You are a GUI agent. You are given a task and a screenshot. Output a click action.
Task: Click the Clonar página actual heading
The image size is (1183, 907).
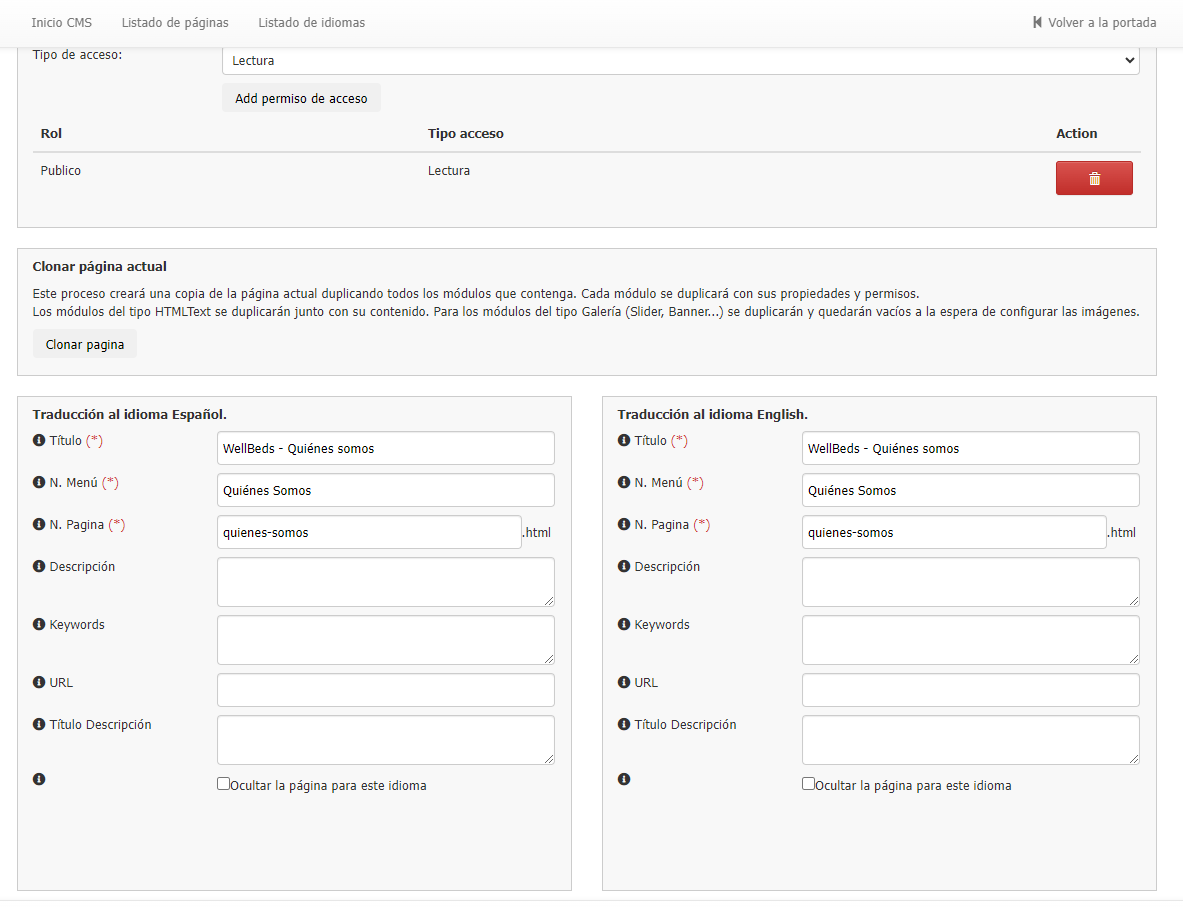pyautogui.click(x=100, y=266)
